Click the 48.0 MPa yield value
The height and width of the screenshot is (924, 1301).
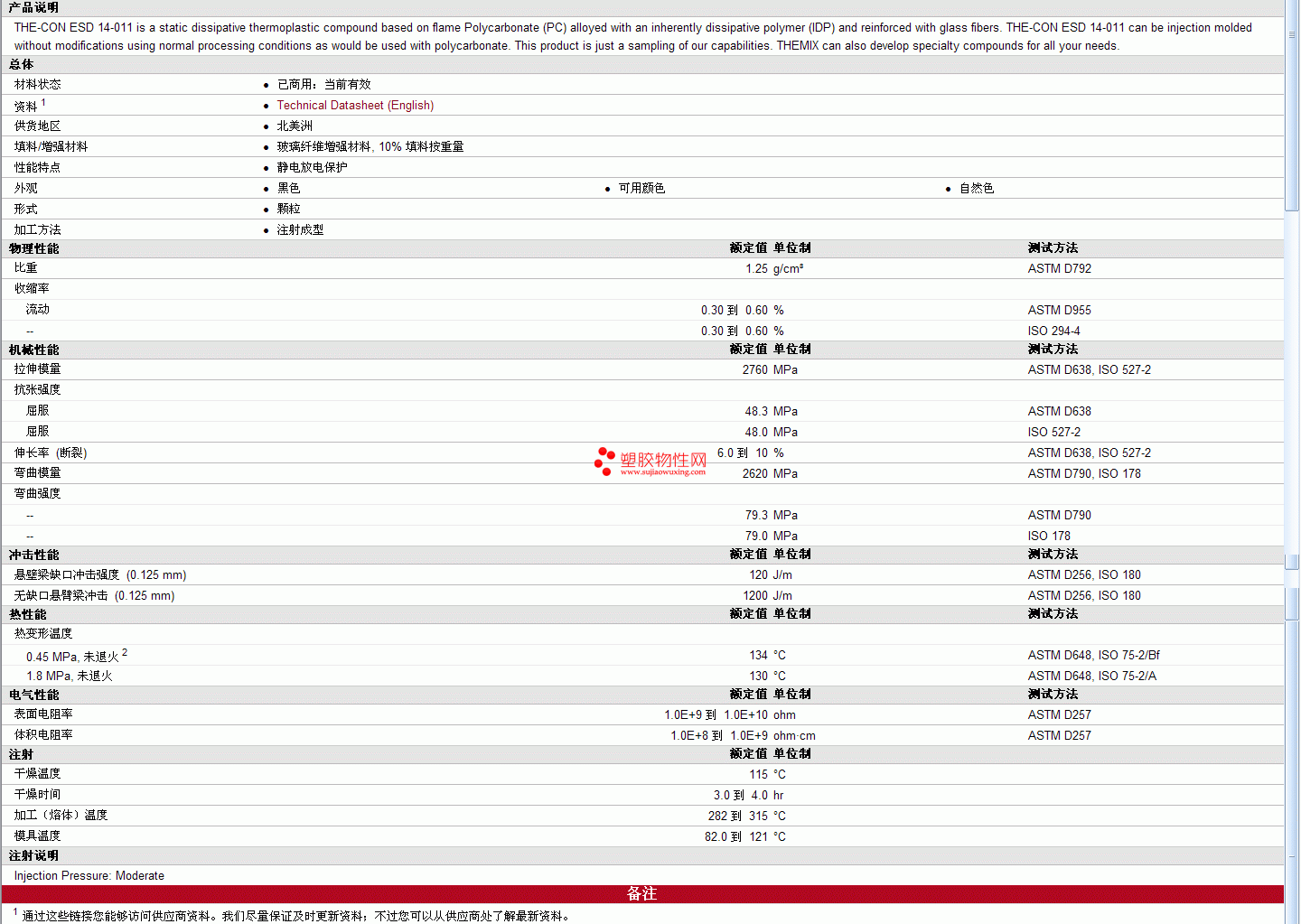[771, 432]
